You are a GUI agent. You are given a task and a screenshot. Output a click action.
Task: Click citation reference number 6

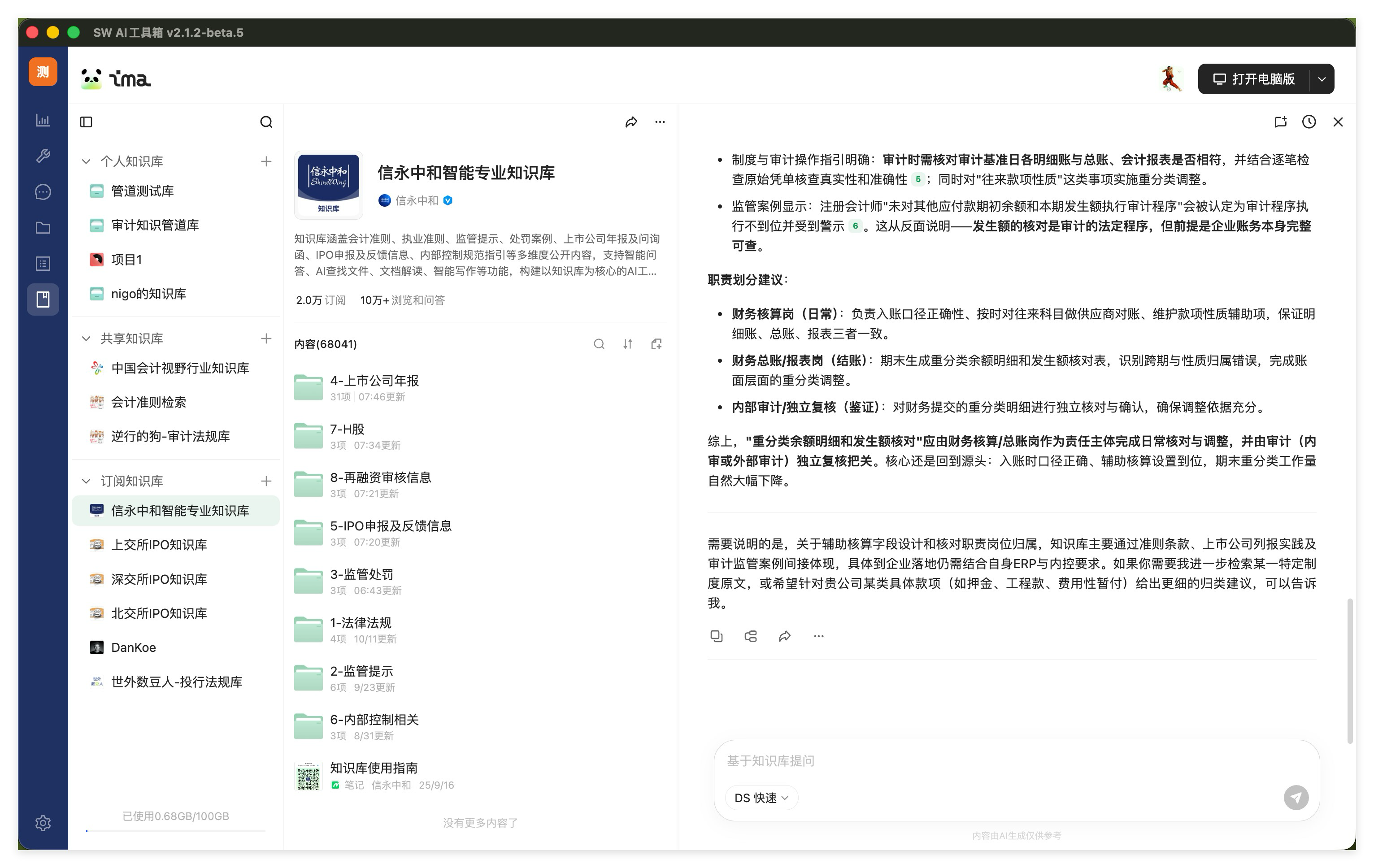pyautogui.click(x=855, y=226)
